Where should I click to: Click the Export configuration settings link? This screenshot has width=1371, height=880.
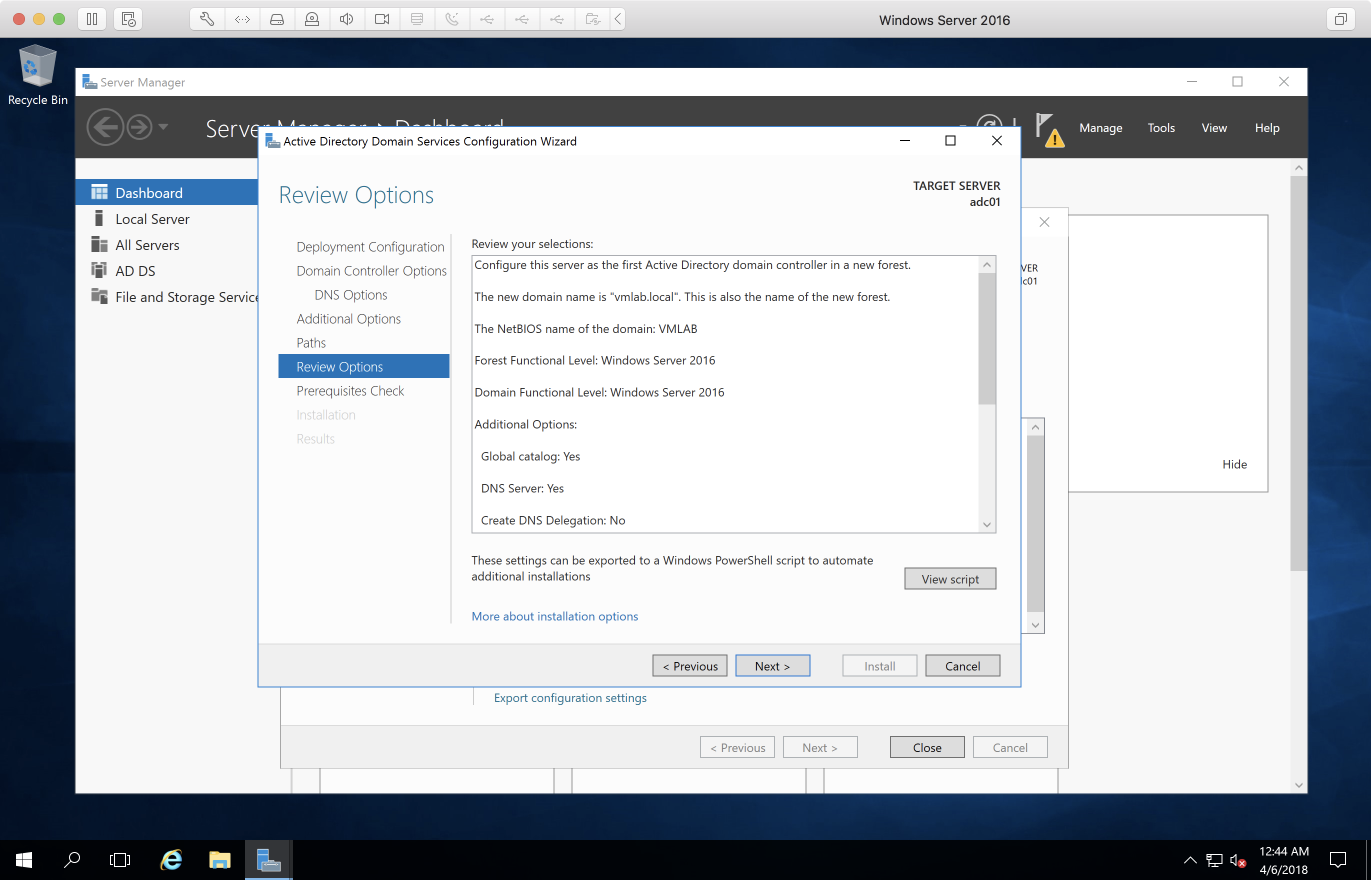pyautogui.click(x=570, y=698)
